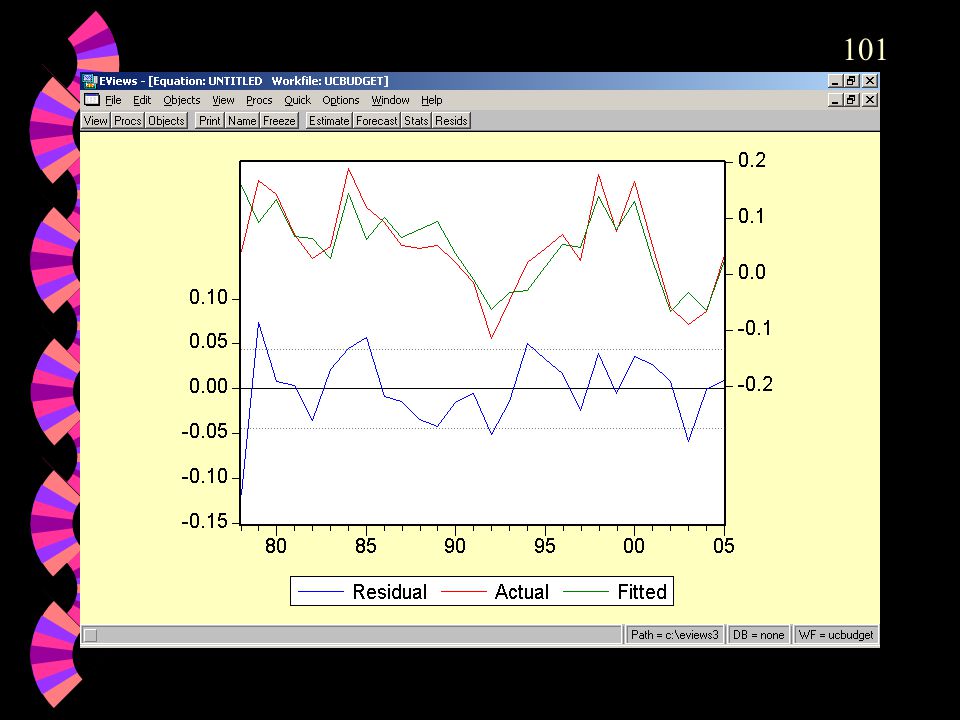Click the Actual legend label
The height and width of the screenshot is (720, 960).
(x=522, y=591)
